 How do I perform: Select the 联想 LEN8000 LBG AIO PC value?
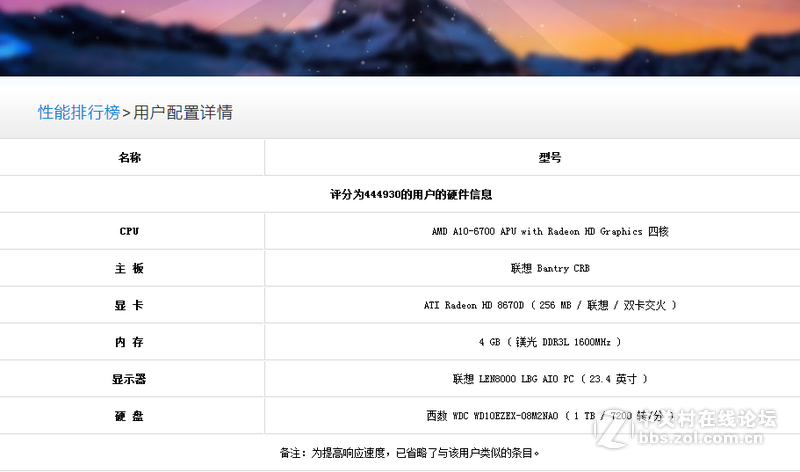pos(550,379)
